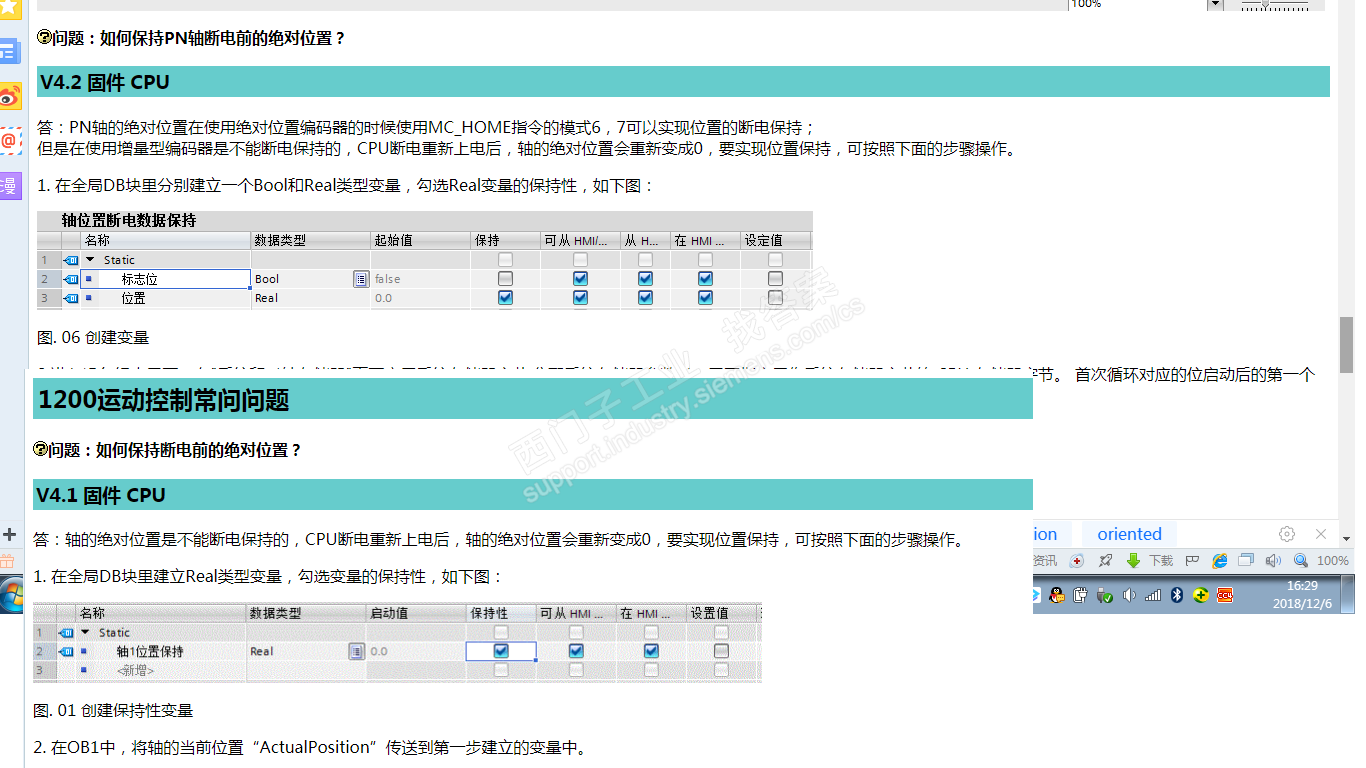This screenshot has height=768, width=1366.
Task: Collapse Static tree in upper table
Action: tap(90, 260)
